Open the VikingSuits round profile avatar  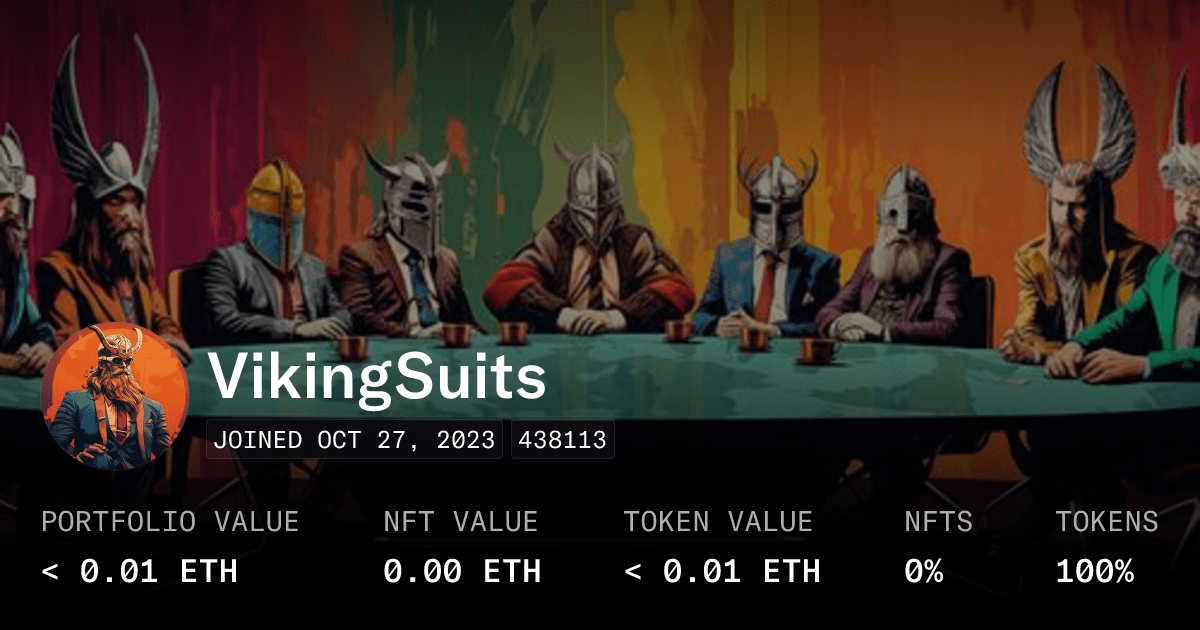(115, 398)
